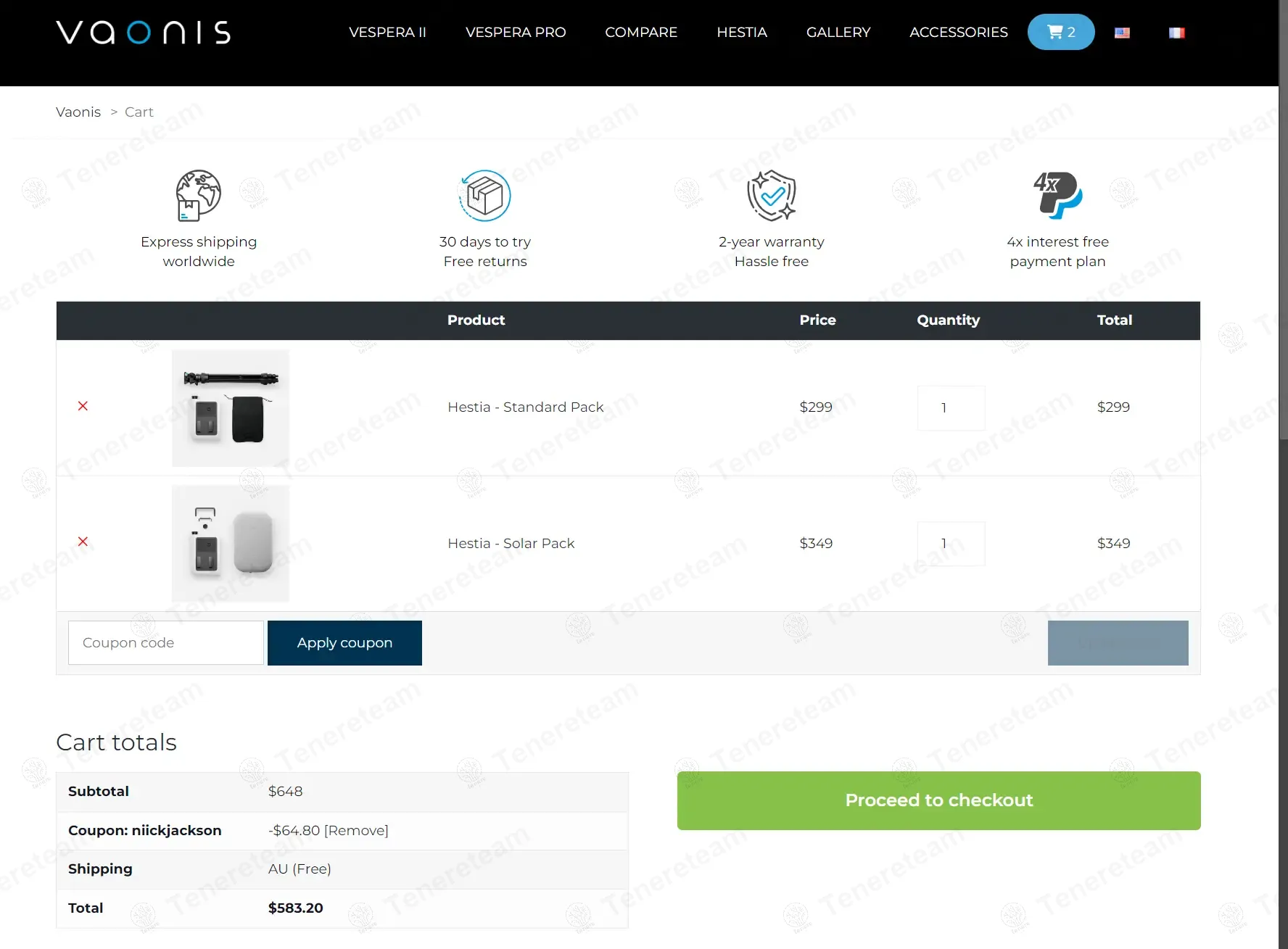Open the Hestia menu item
The image size is (1288, 949).
742,32
